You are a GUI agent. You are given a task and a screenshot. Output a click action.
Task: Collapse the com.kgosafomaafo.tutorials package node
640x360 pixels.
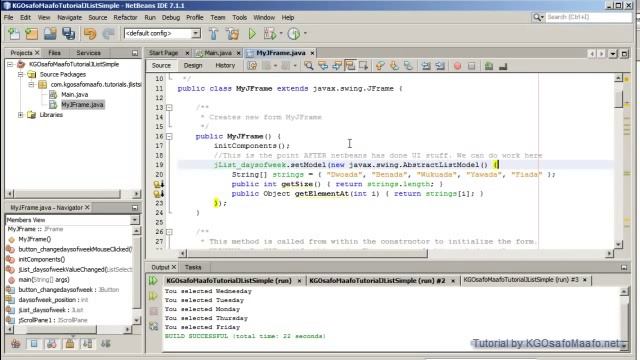[x=31, y=84]
